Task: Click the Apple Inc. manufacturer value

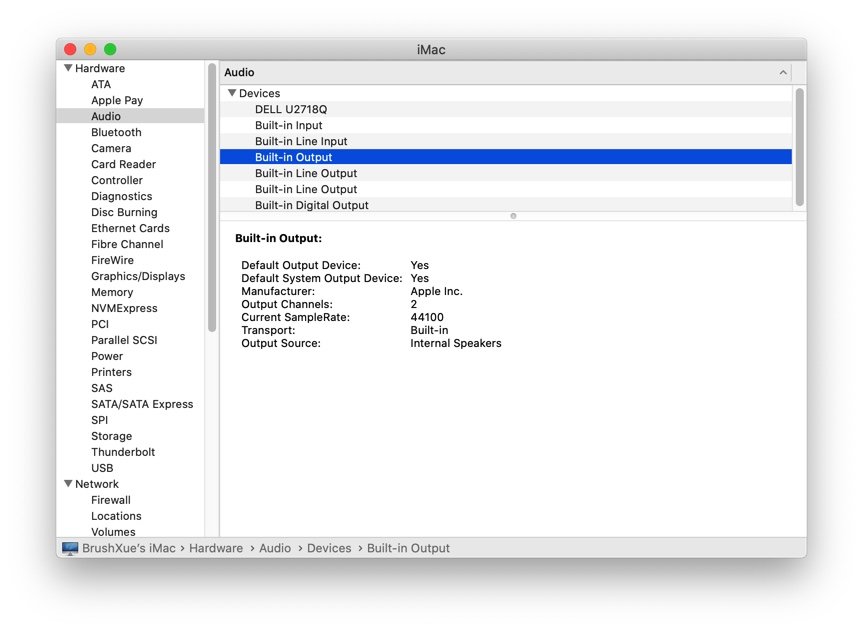Action: 436,291
